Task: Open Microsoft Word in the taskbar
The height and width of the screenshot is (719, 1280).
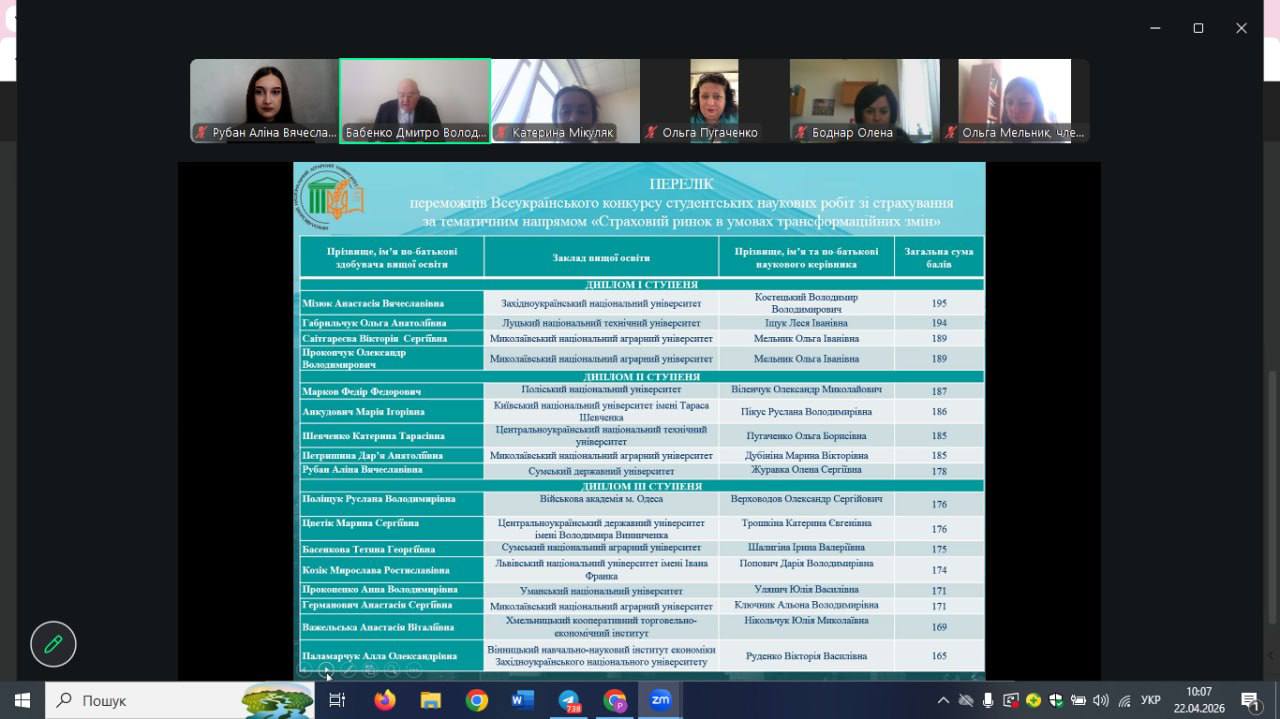Action: [x=522, y=700]
